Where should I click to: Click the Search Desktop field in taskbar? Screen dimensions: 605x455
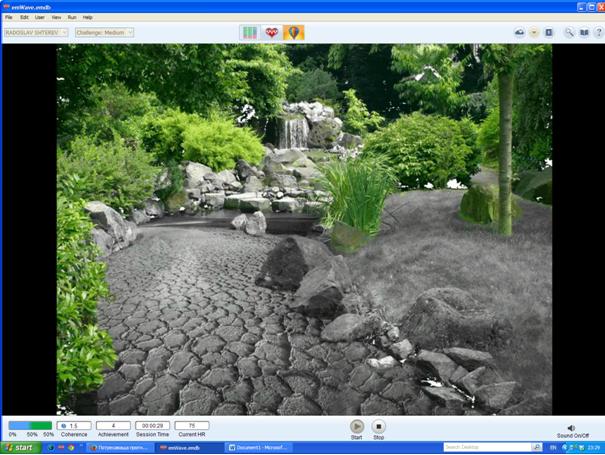(x=472, y=447)
